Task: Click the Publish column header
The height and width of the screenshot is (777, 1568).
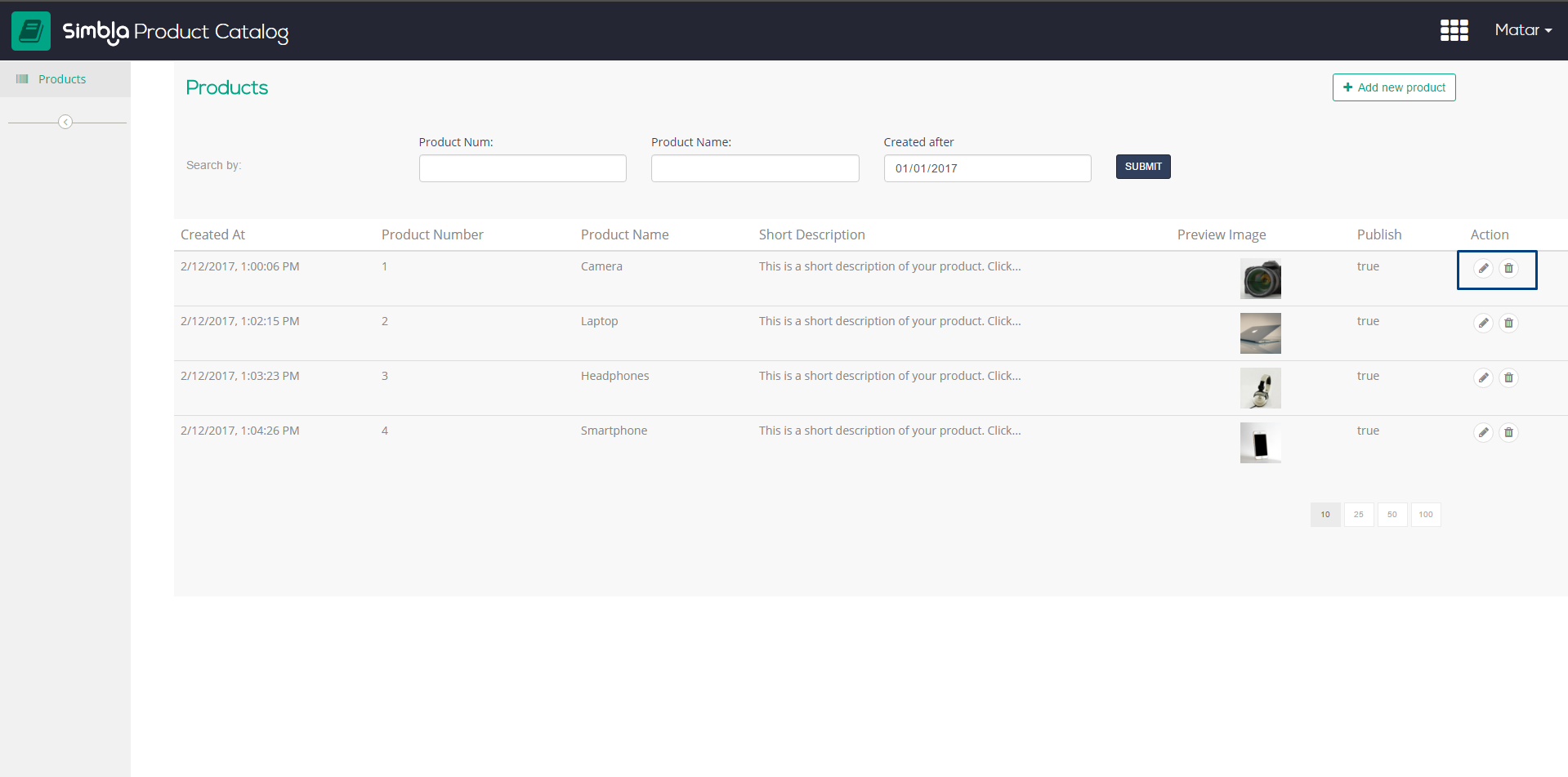Action: (x=1379, y=234)
